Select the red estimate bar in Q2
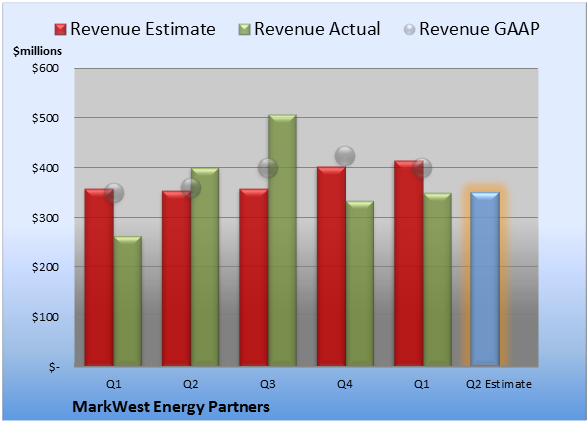This screenshot has width=588, height=422. (176, 278)
